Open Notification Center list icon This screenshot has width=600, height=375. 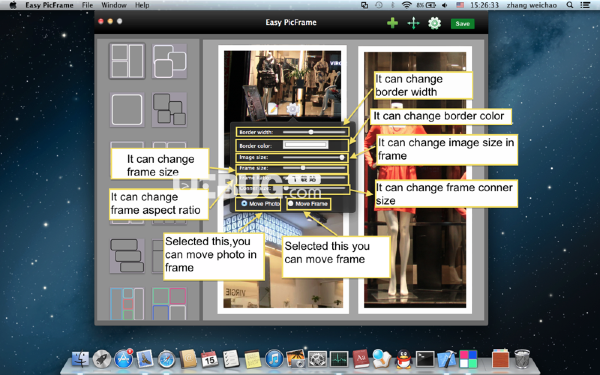coord(585,5)
